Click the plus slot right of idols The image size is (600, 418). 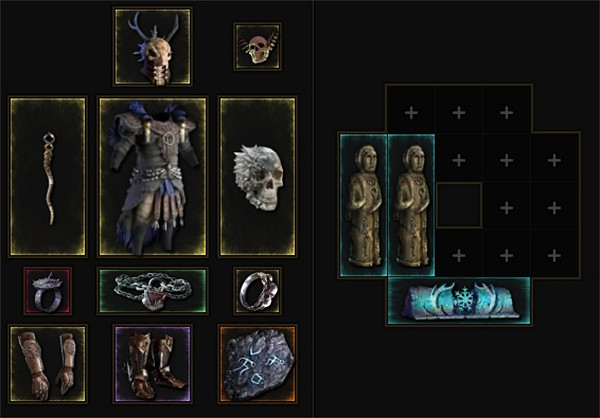click(459, 160)
